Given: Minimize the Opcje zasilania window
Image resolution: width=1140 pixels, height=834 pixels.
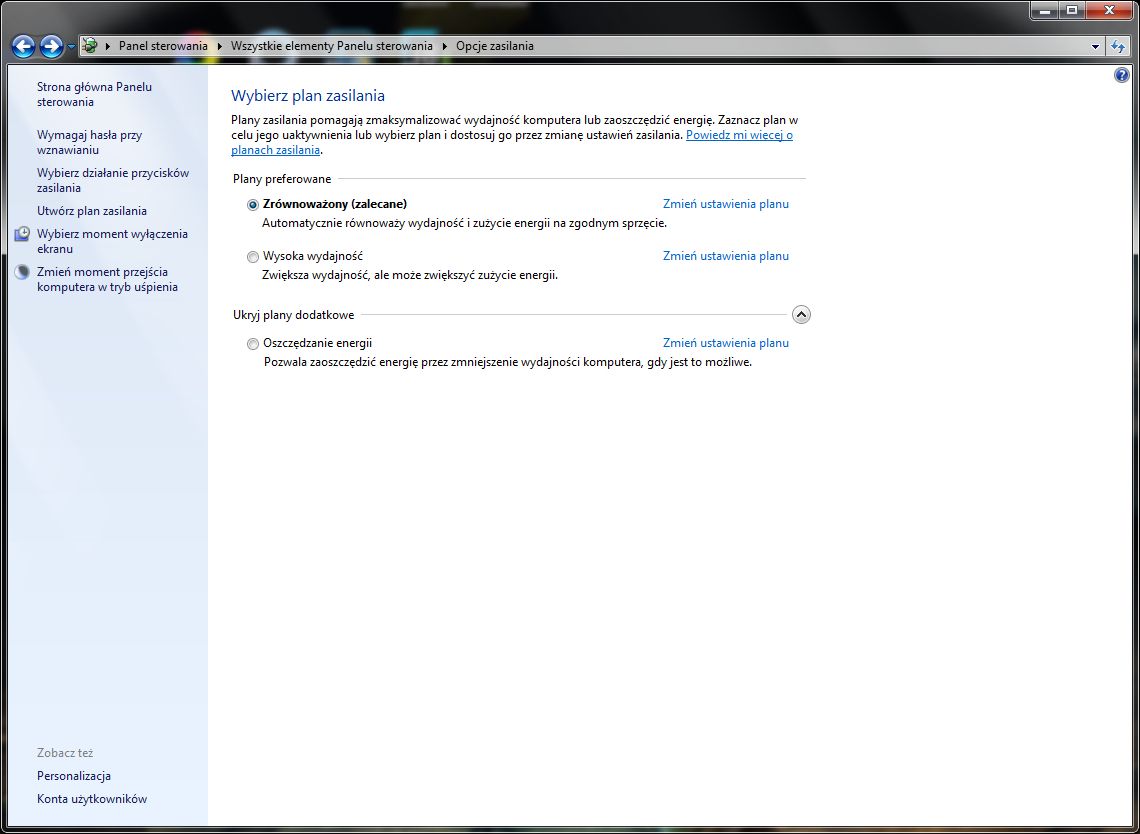Looking at the screenshot, I should (x=1045, y=10).
